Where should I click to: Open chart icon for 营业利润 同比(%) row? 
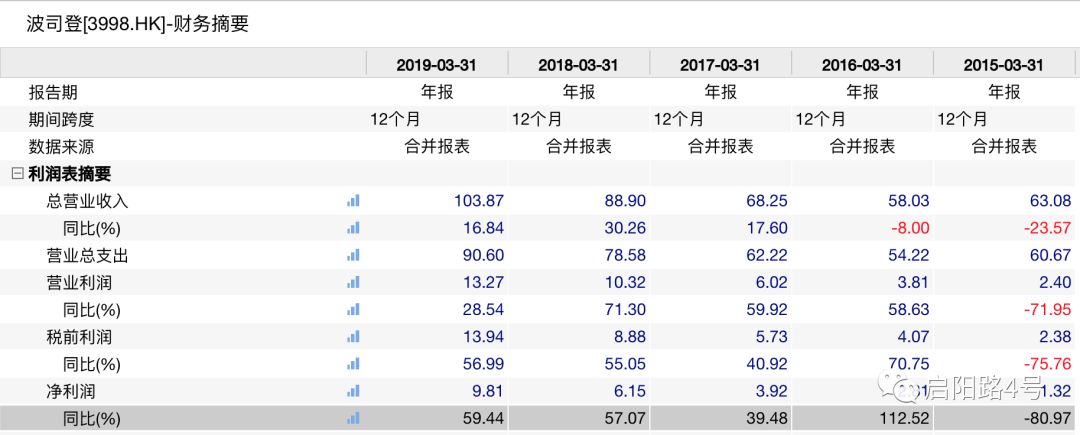tap(353, 310)
